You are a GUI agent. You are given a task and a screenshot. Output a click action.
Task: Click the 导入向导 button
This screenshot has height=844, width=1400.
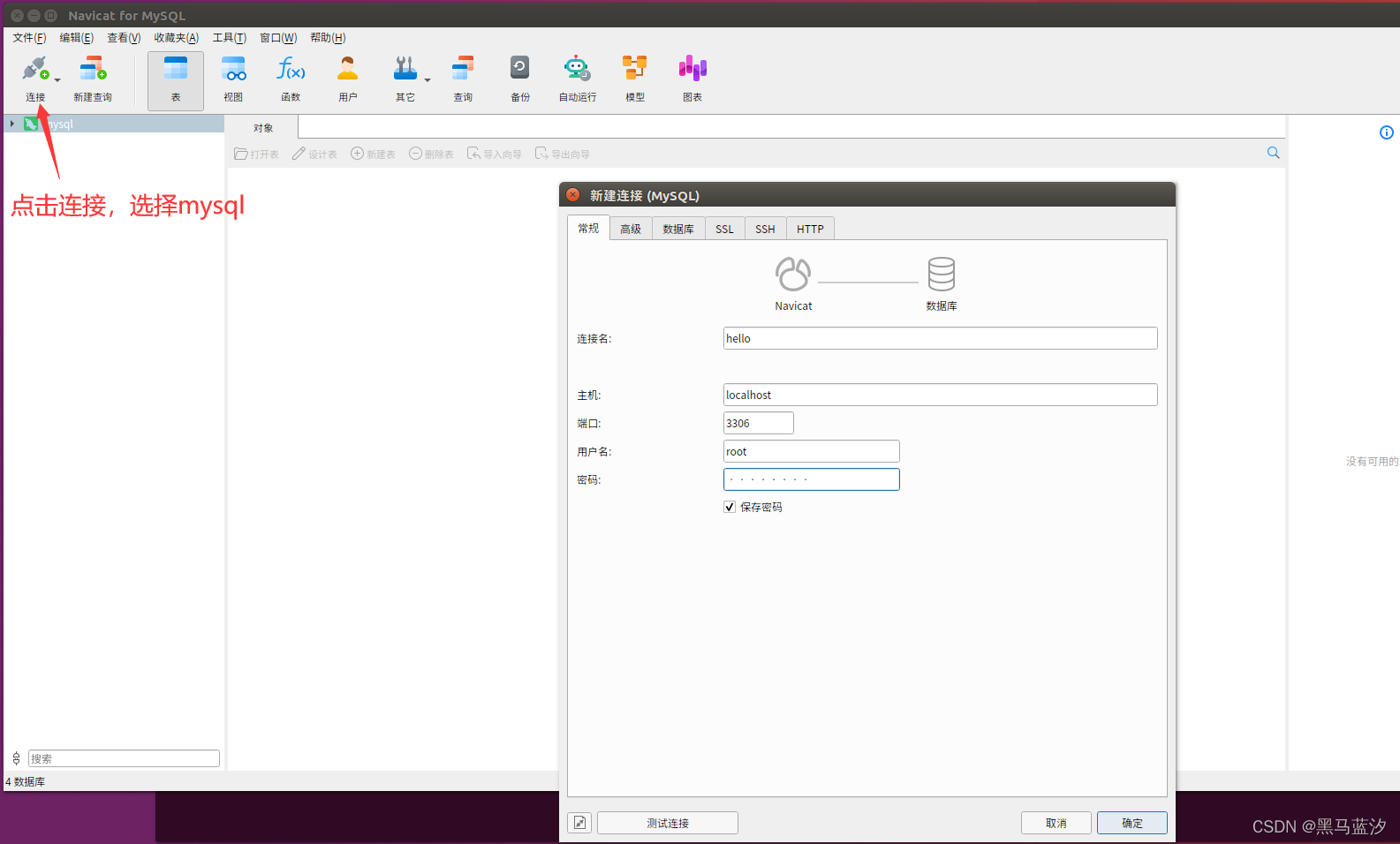[495, 154]
